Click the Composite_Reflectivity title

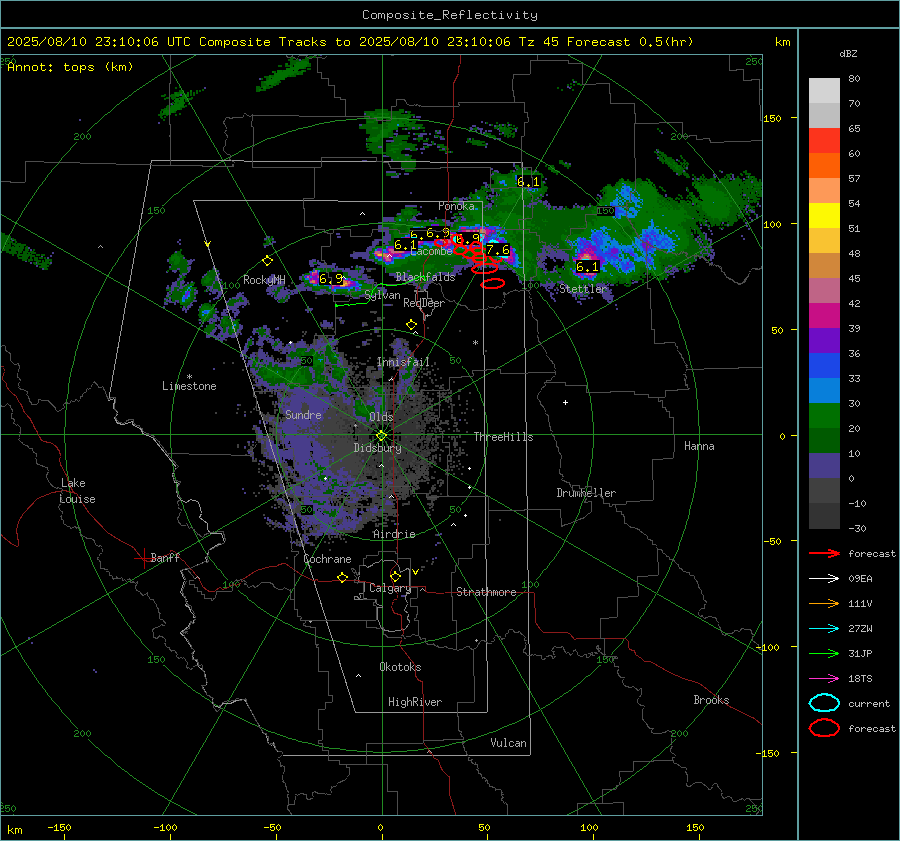(x=449, y=15)
